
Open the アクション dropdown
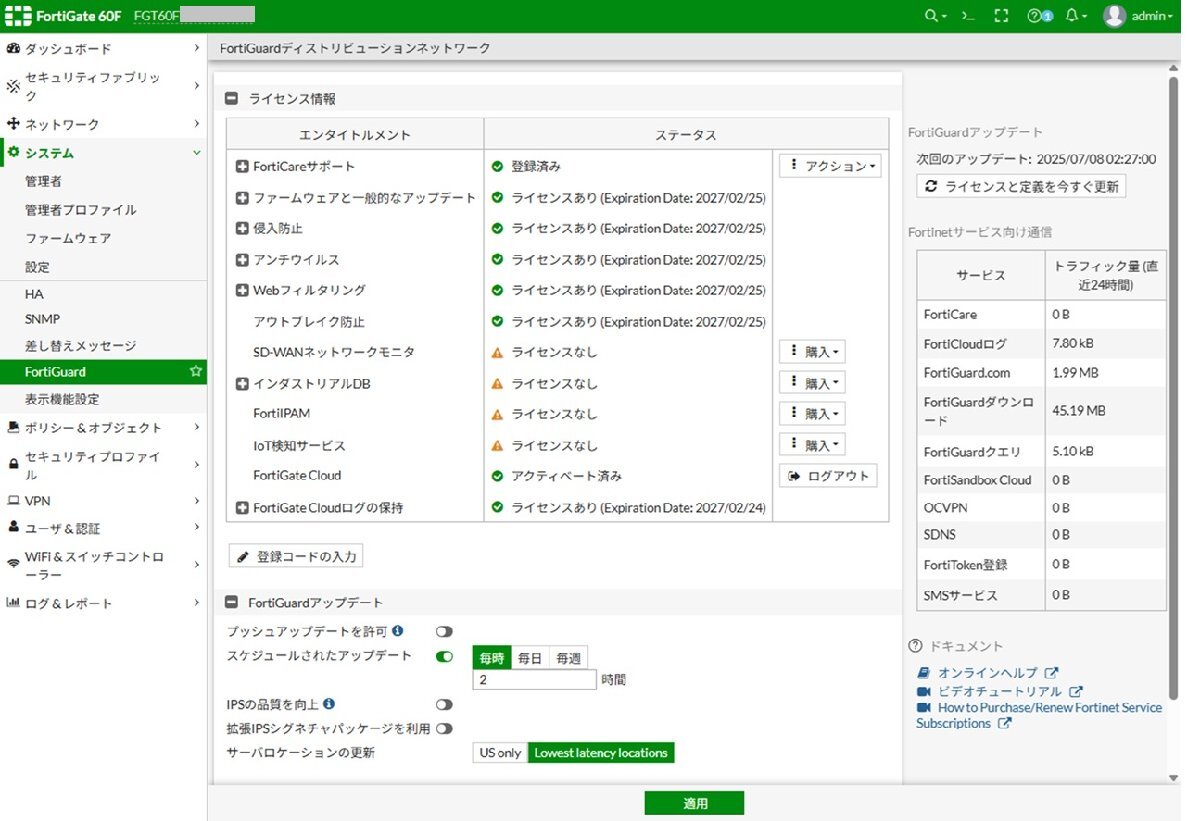coord(830,166)
